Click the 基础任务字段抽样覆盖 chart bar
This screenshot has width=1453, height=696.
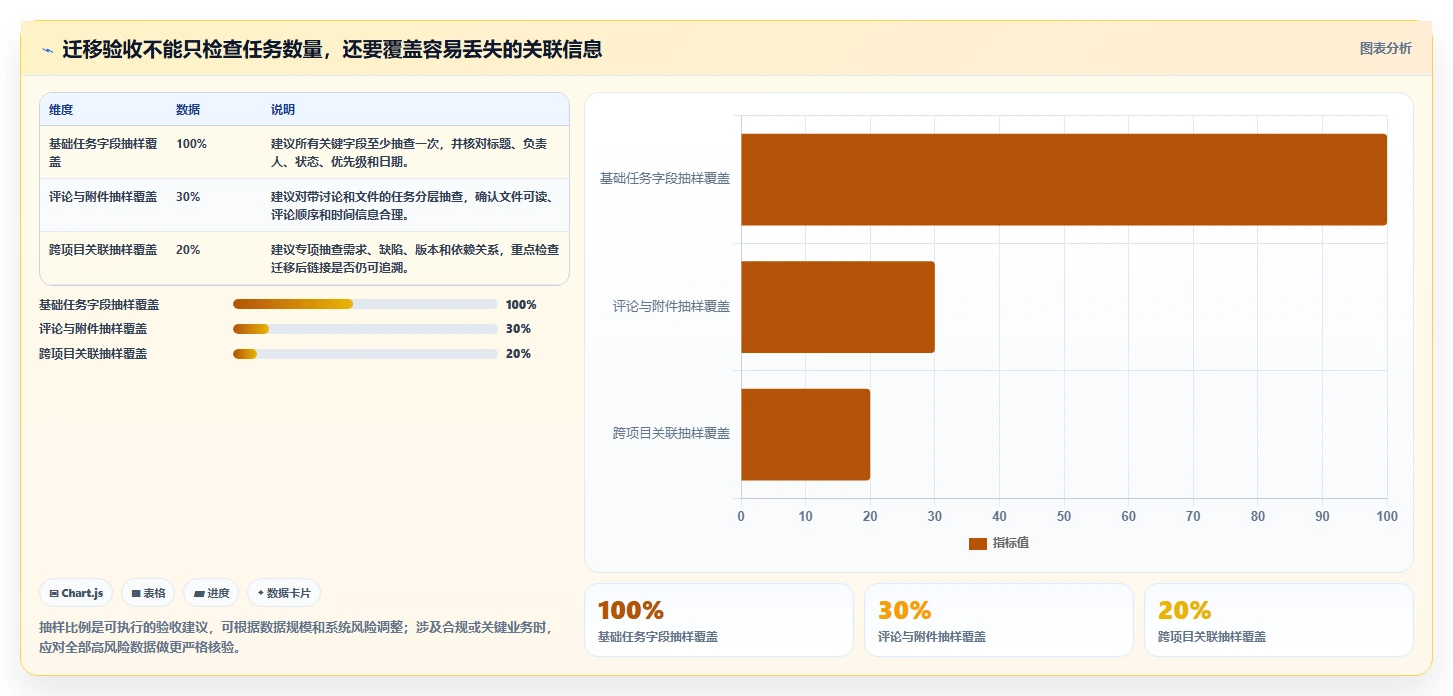[1063, 179]
